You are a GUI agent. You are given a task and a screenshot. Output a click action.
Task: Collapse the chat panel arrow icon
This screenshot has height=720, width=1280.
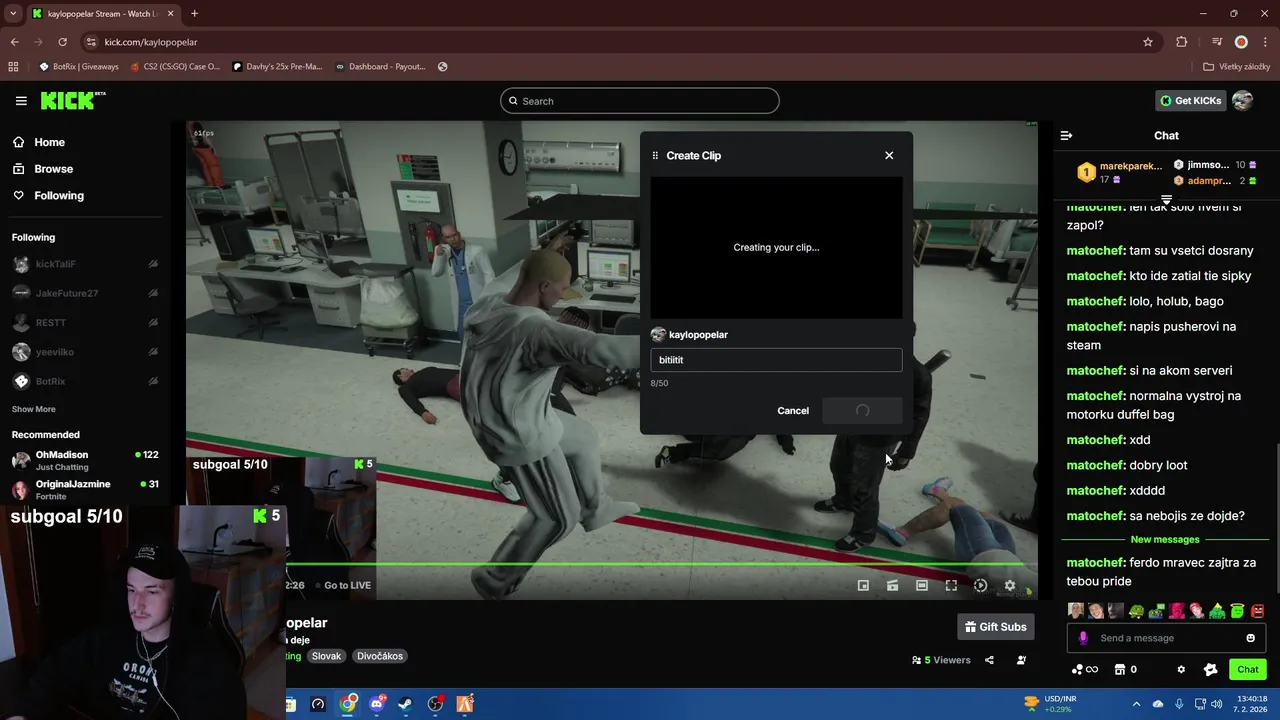point(1066,135)
